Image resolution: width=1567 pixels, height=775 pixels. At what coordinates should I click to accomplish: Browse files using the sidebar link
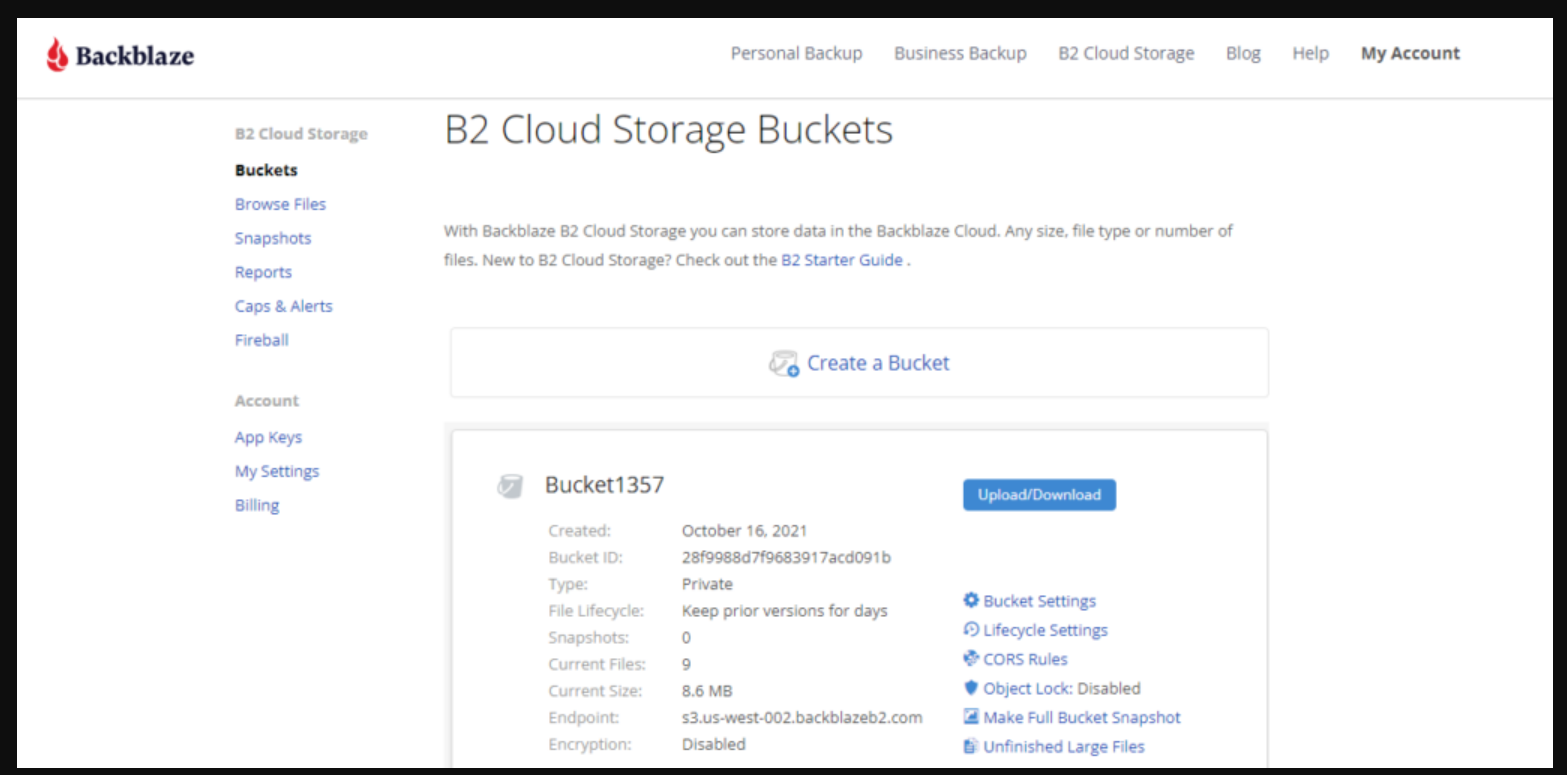click(280, 203)
